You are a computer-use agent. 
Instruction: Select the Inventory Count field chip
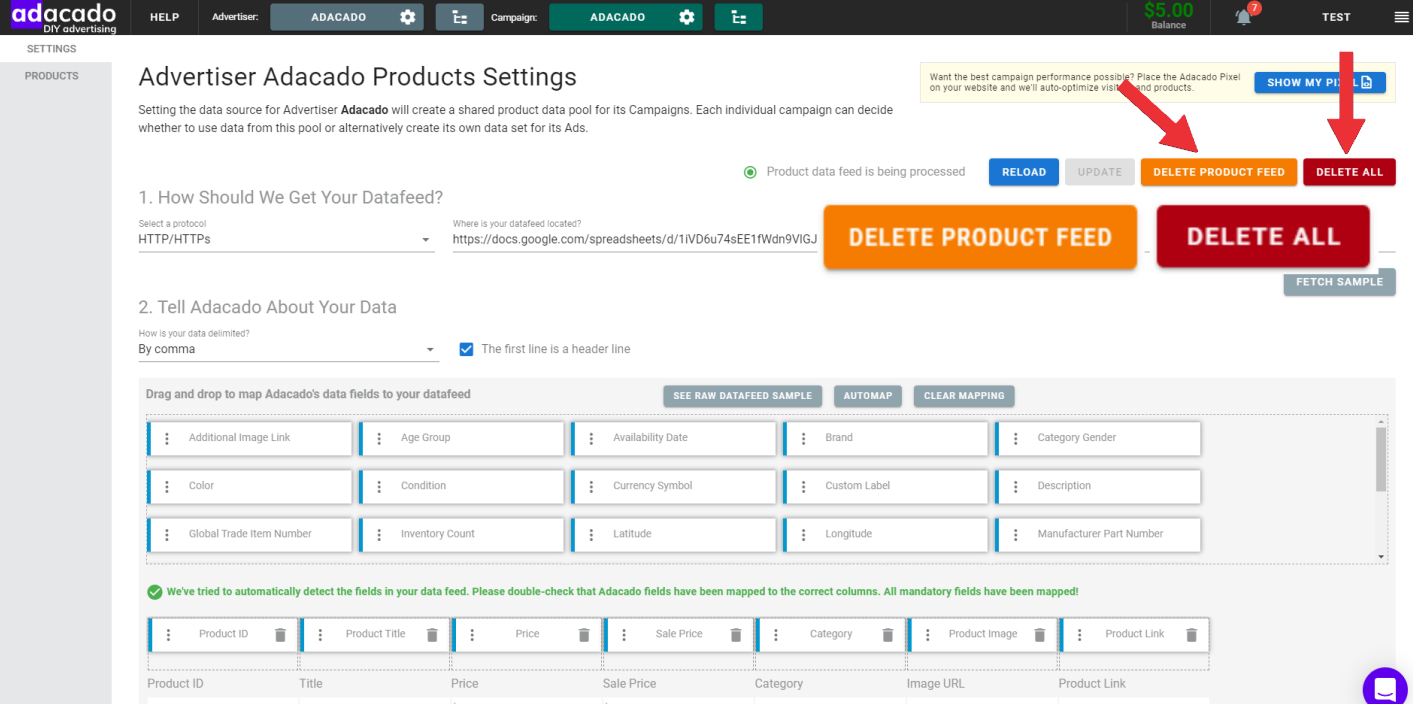pos(462,534)
